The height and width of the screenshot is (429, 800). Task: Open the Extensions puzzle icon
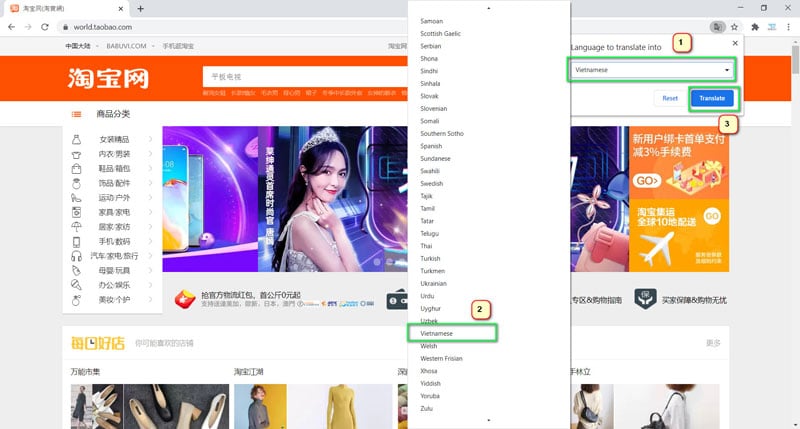[755, 27]
